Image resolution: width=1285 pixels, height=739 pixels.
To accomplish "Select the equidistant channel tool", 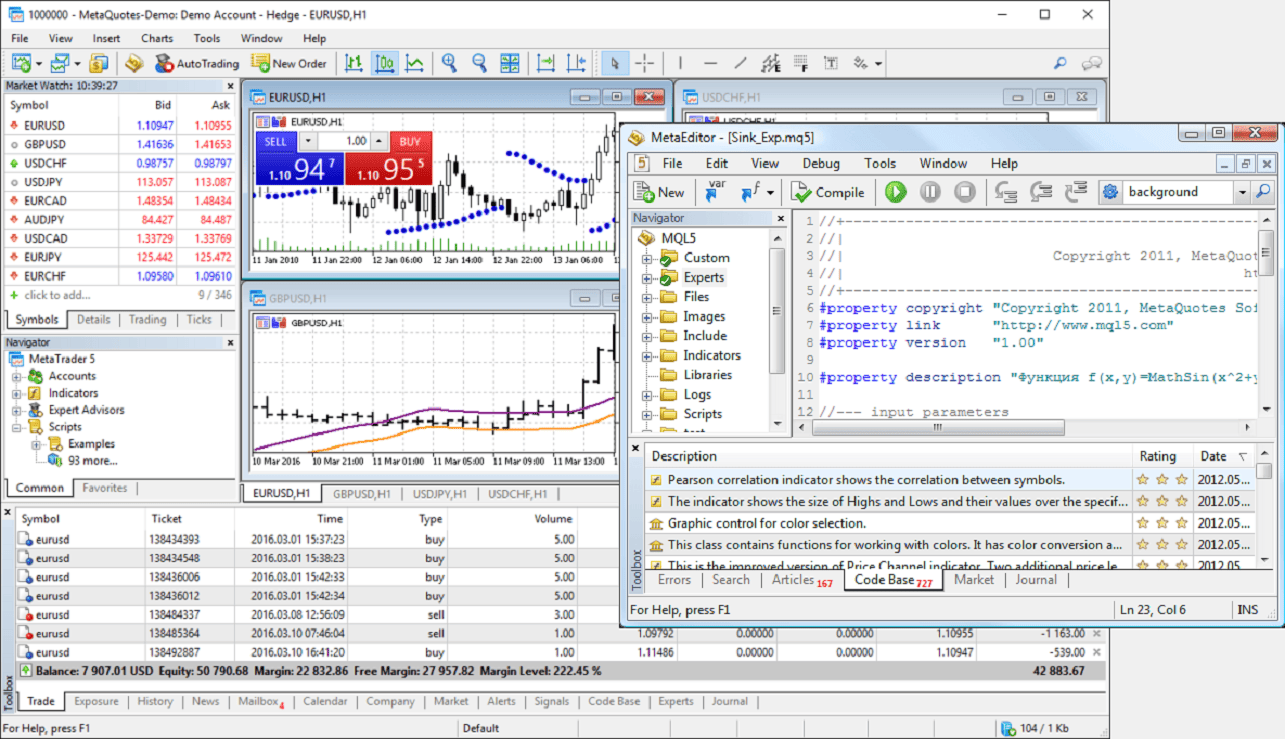I will (x=770, y=63).
